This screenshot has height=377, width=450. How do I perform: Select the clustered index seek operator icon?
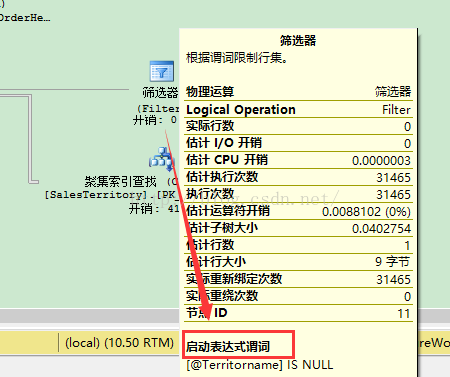coord(162,159)
